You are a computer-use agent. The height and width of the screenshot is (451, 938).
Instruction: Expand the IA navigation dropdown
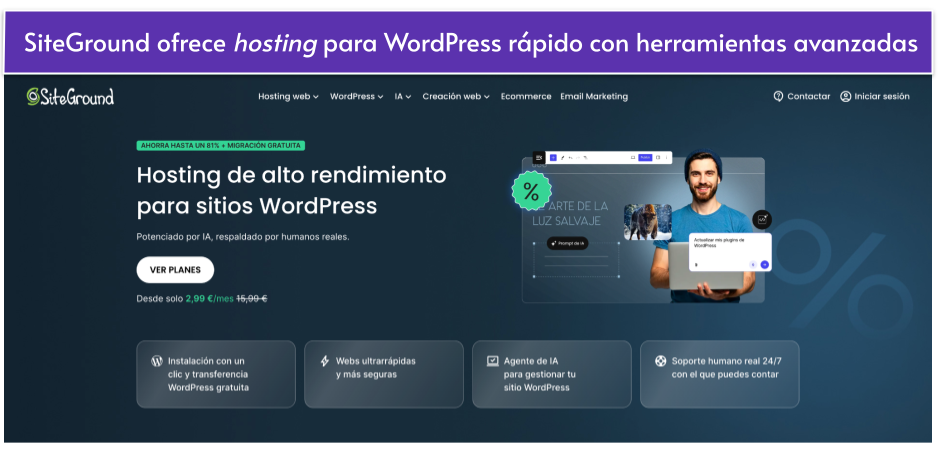pos(403,96)
